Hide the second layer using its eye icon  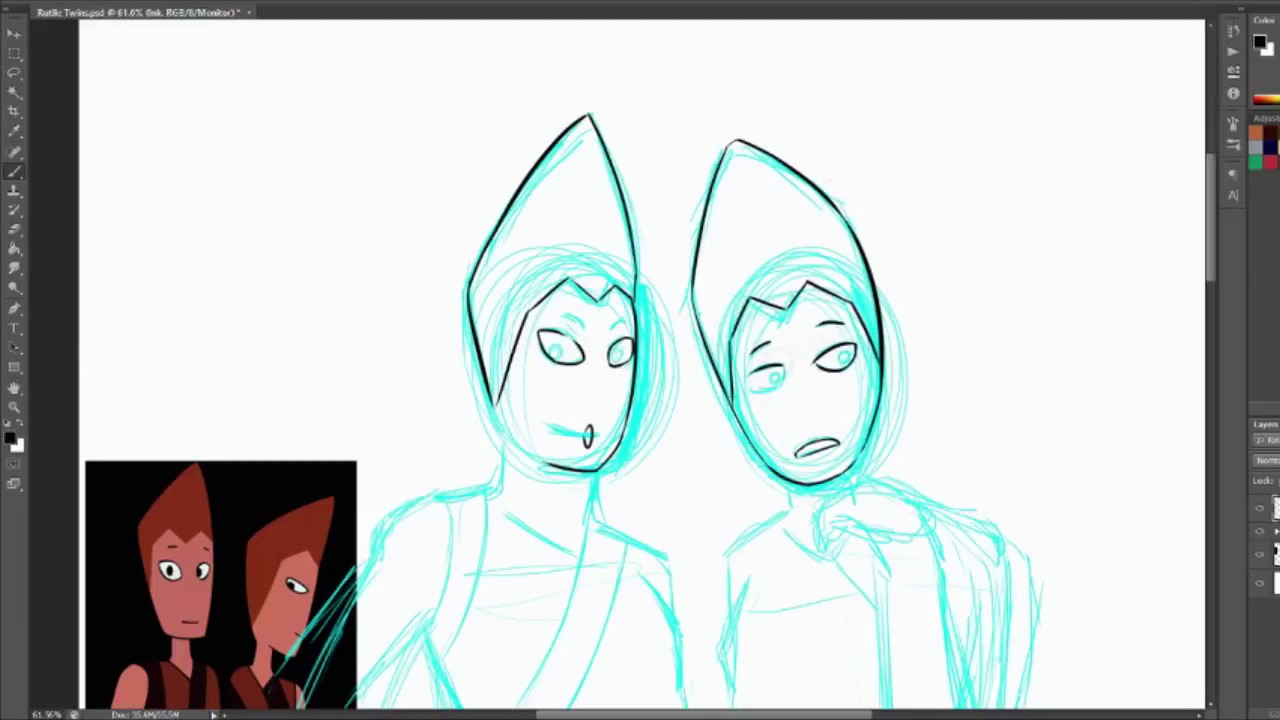(x=1260, y=530)
